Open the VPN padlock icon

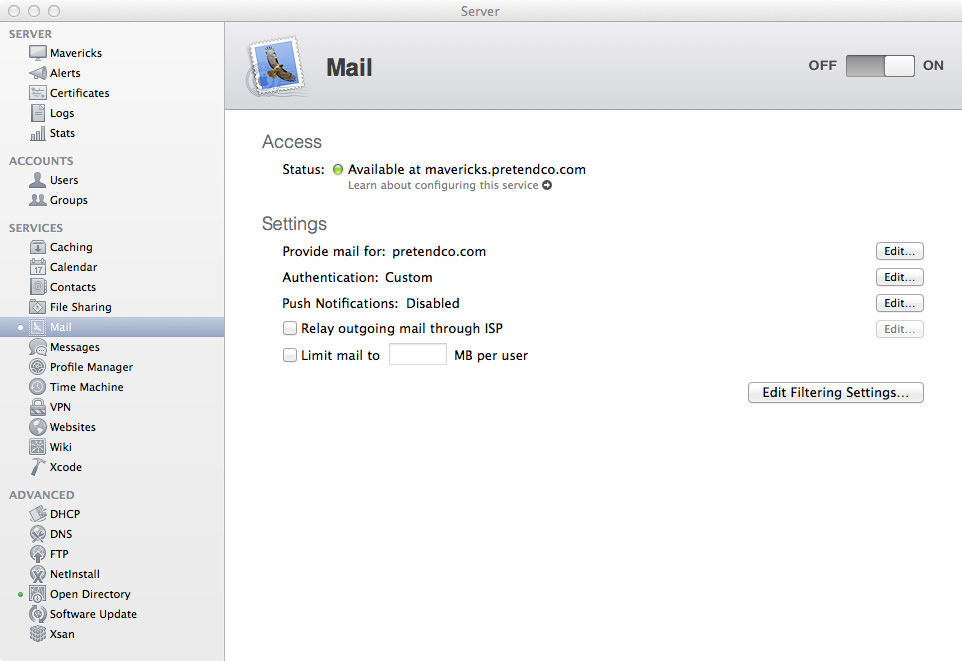point(37,407)
